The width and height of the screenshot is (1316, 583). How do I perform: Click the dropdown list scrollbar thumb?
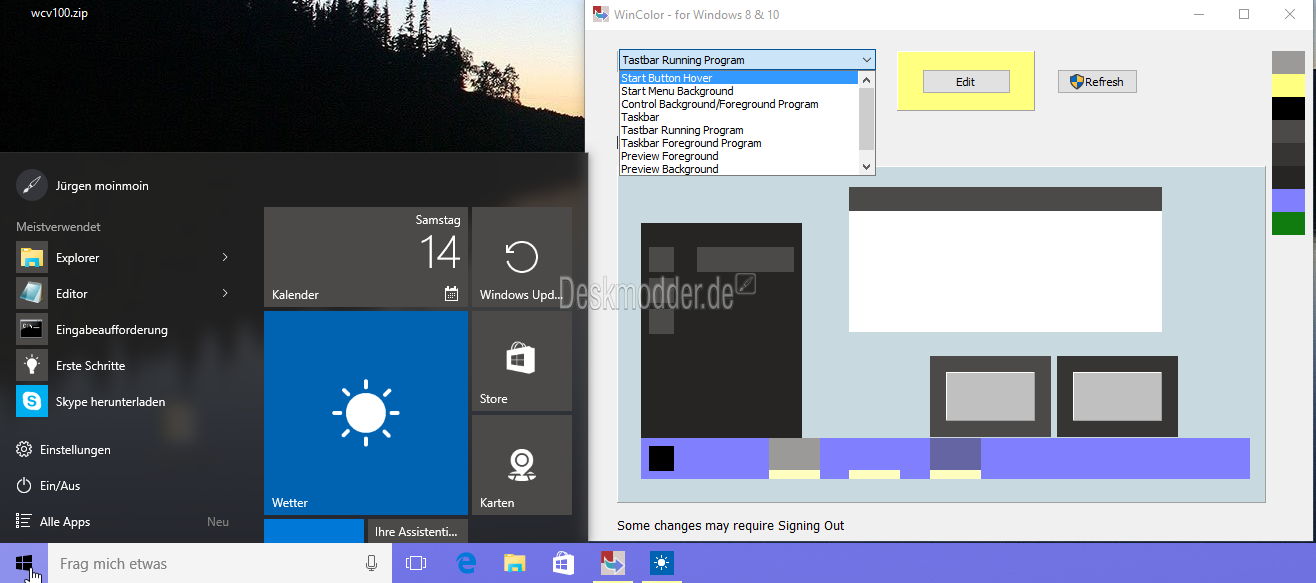[867, 117]
